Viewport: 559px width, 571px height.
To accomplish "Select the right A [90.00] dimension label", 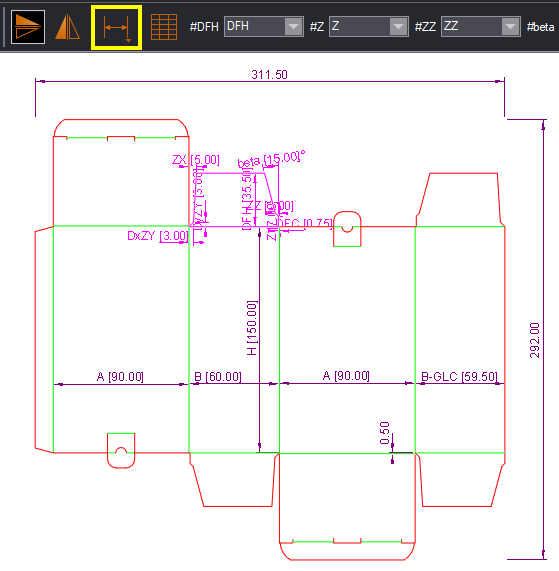I will tap(346, 375).
